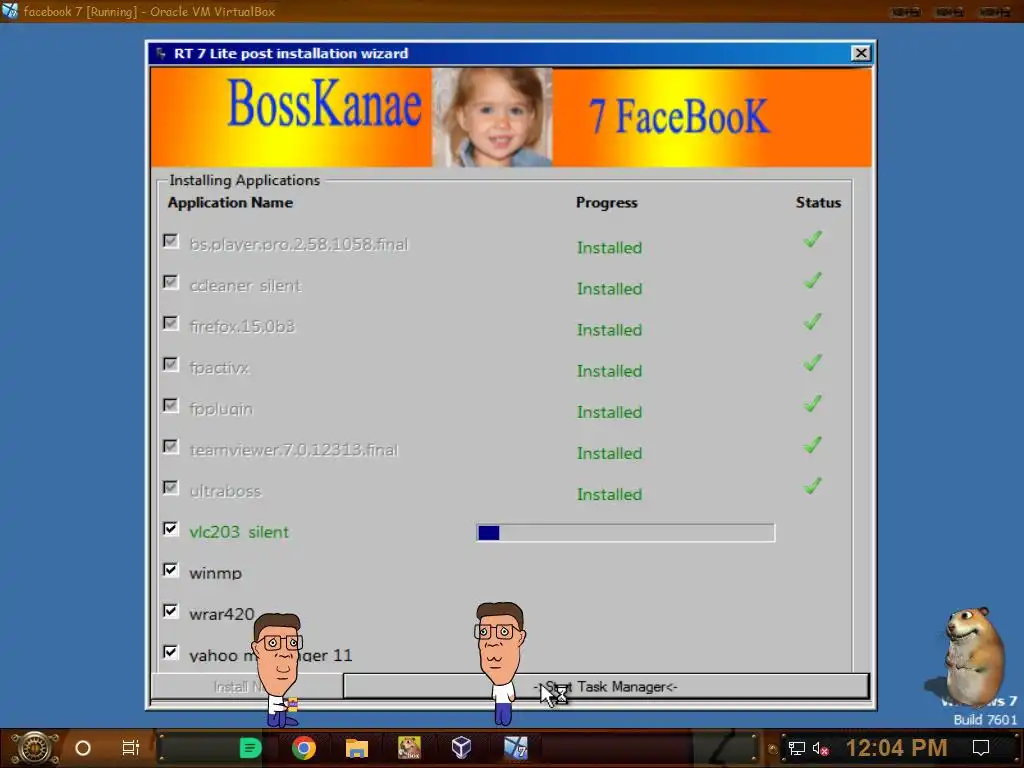The width and height of the screenshot is (1024, 768).
Task: Click the green checkmark for firefox.15.0b3
Action: [x=812, y=322]
